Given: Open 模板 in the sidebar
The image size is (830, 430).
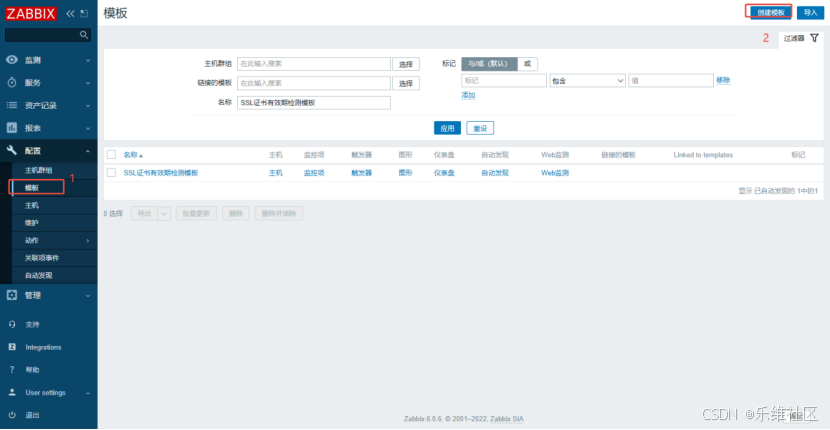Looking at the screenshot, I should tap(32, 187).
